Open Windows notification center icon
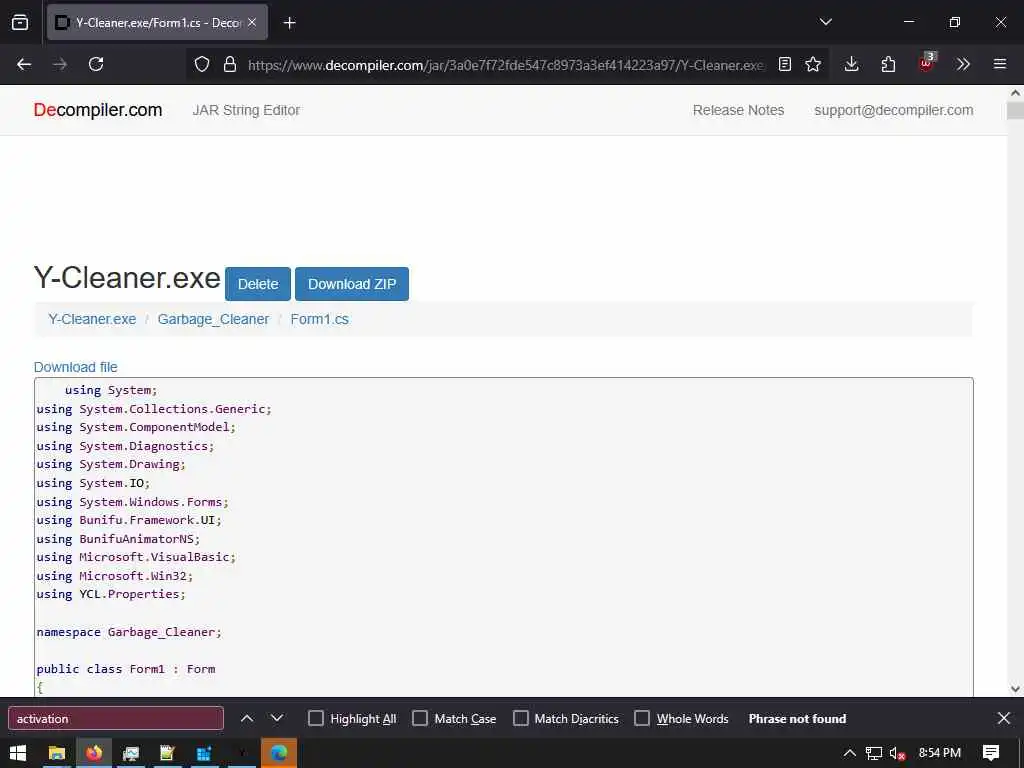The height and width of the screenshot is (768, 1024). click(x=991, y=753)
